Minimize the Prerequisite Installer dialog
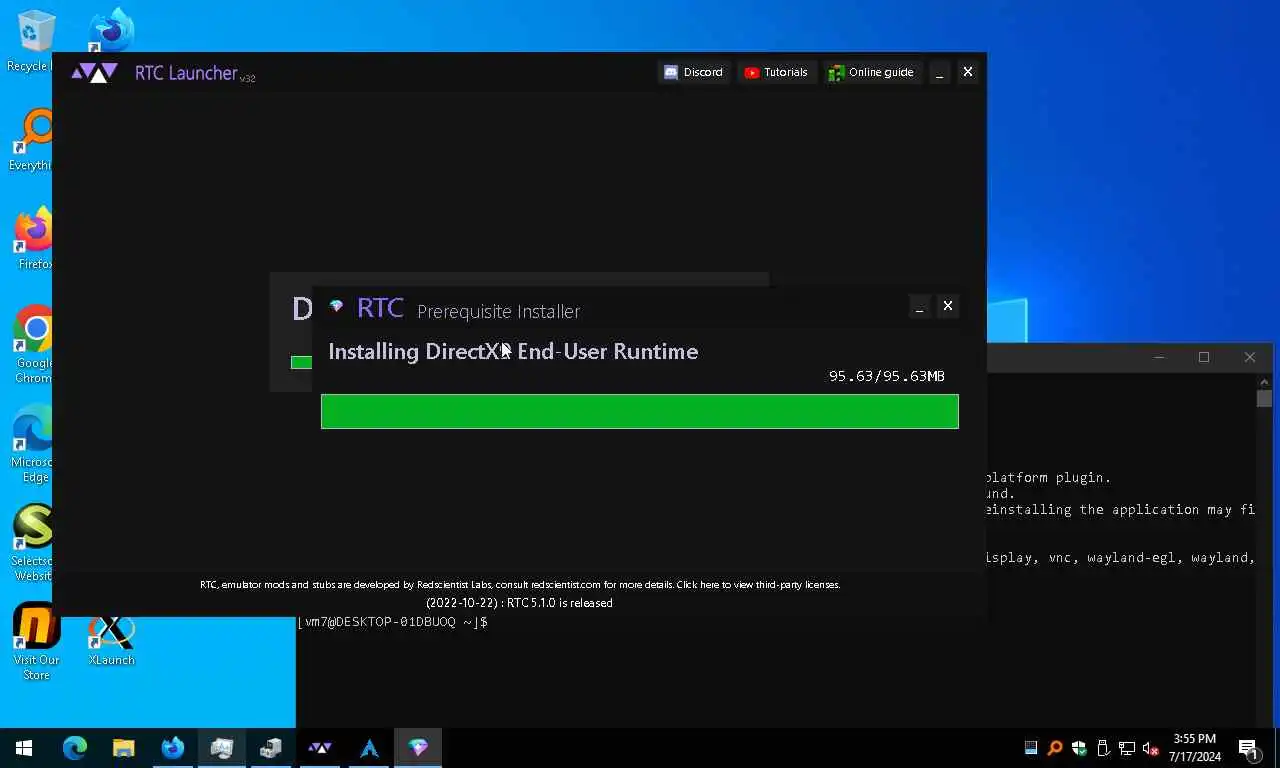 point(919,306)
